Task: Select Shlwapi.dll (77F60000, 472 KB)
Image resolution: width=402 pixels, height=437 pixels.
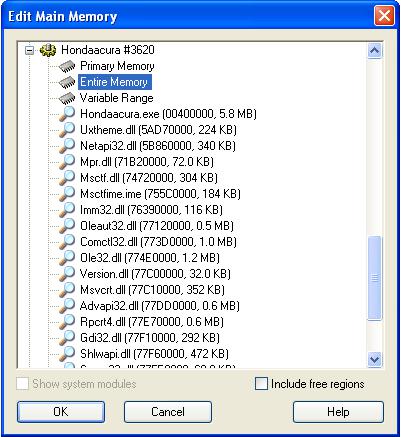Action: point(154,354)
